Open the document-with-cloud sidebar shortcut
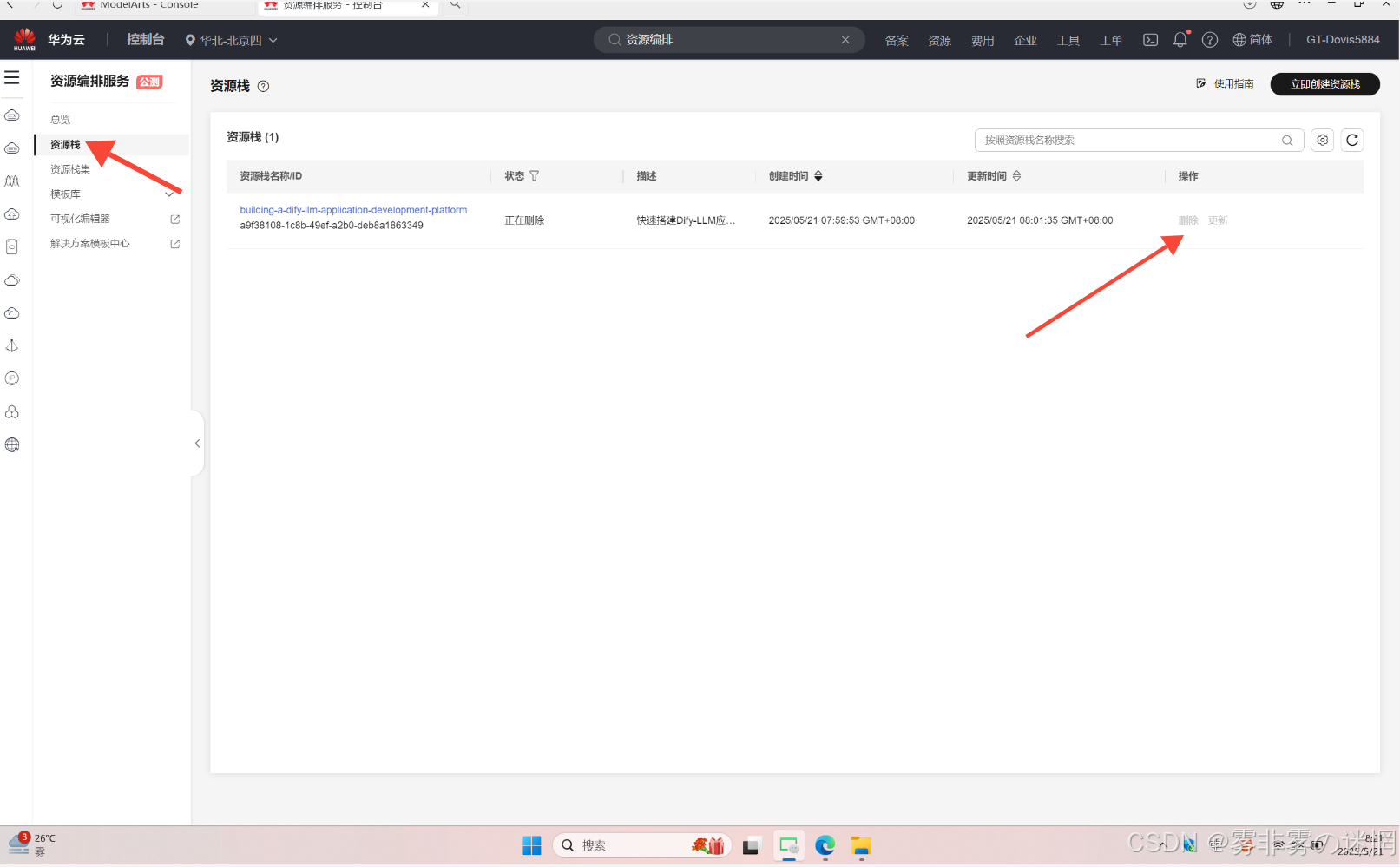Image resolution: width=1400 pixels, height=867 pixels. click(12, 246)
